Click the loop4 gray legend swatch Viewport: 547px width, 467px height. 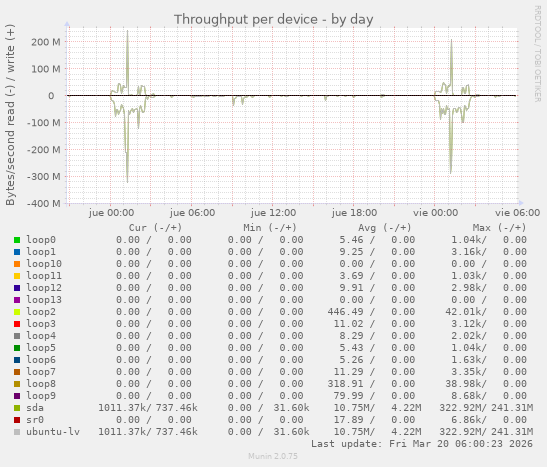[17, 336]
